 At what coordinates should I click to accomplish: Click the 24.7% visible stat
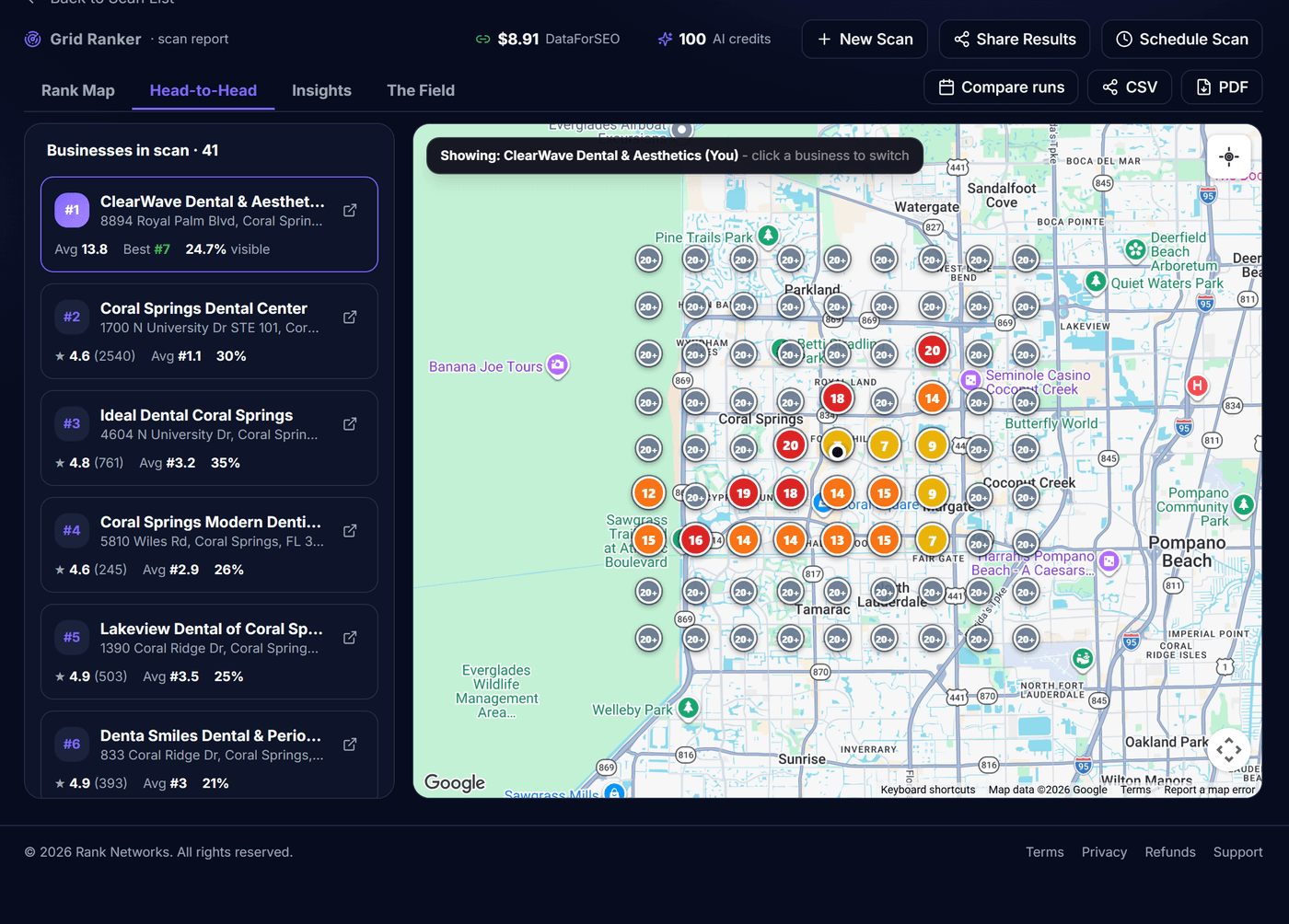(x=227, y=249)
